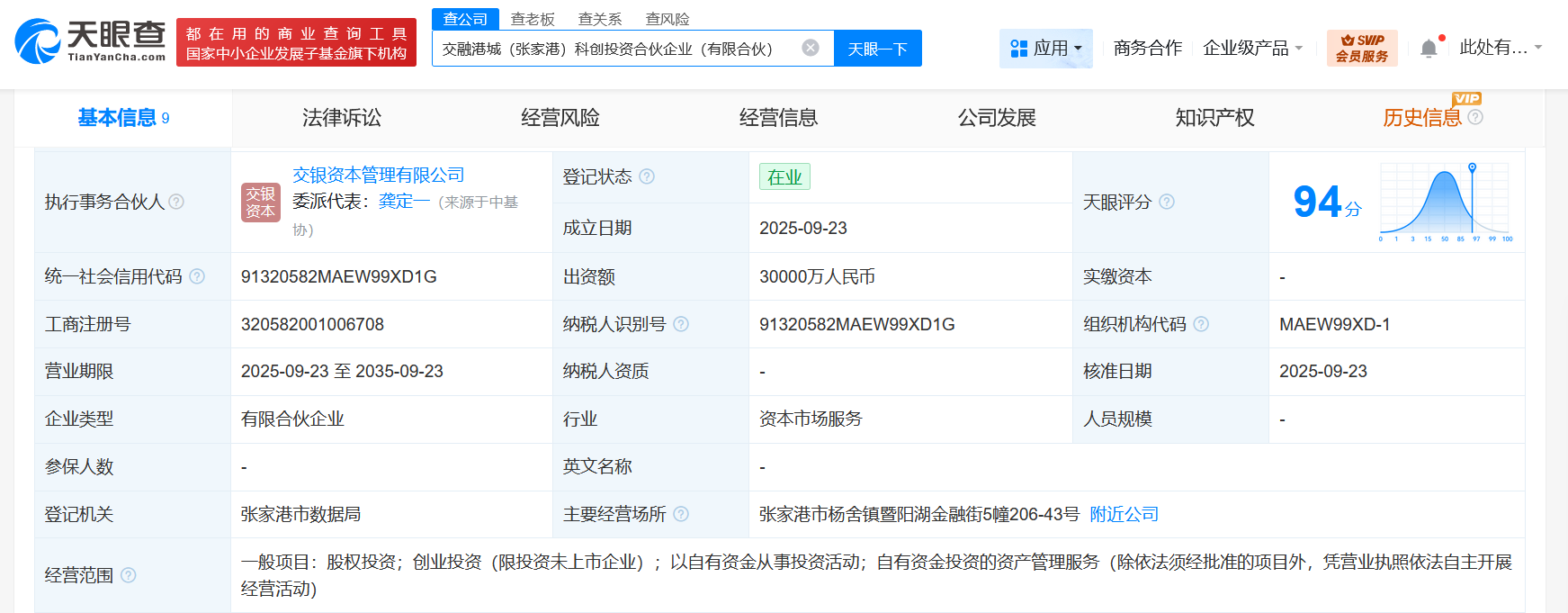Click the score distribution chart marker
This screenshot has height=613, width=1568.
(1472, 168)
